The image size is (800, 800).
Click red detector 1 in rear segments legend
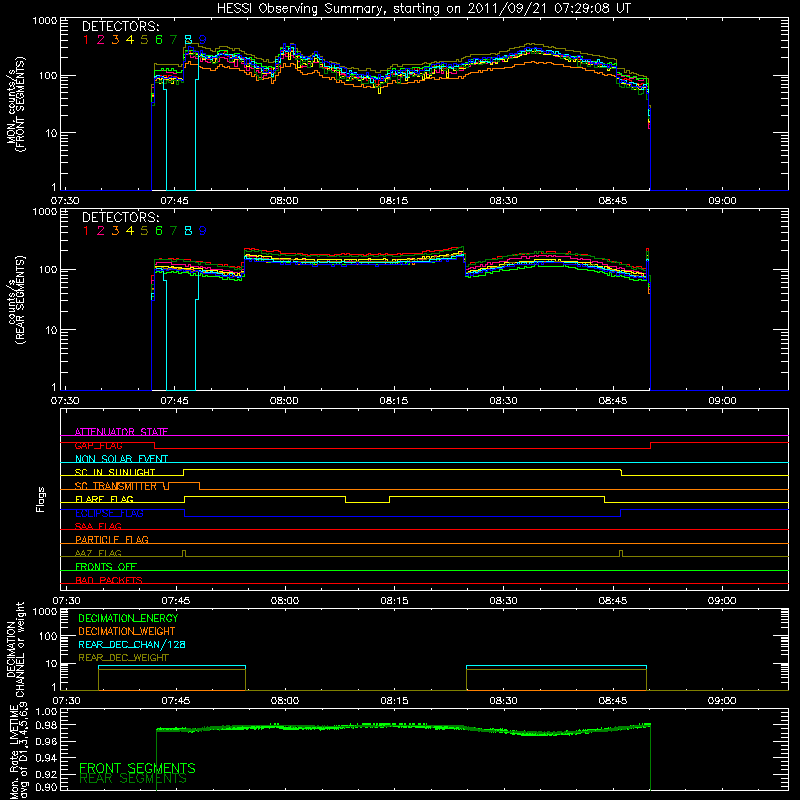86,231
